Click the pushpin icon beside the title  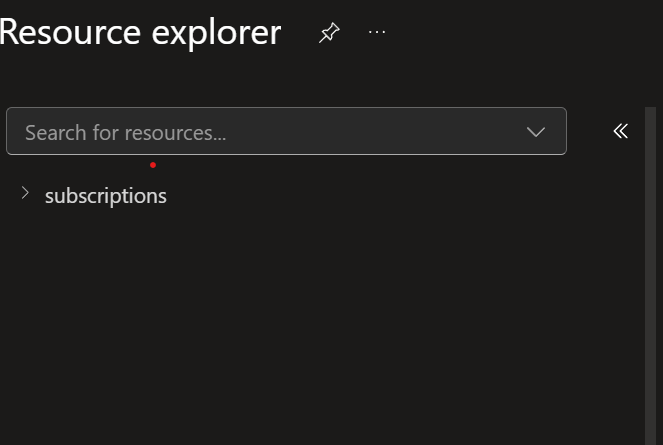coord(329,33)
